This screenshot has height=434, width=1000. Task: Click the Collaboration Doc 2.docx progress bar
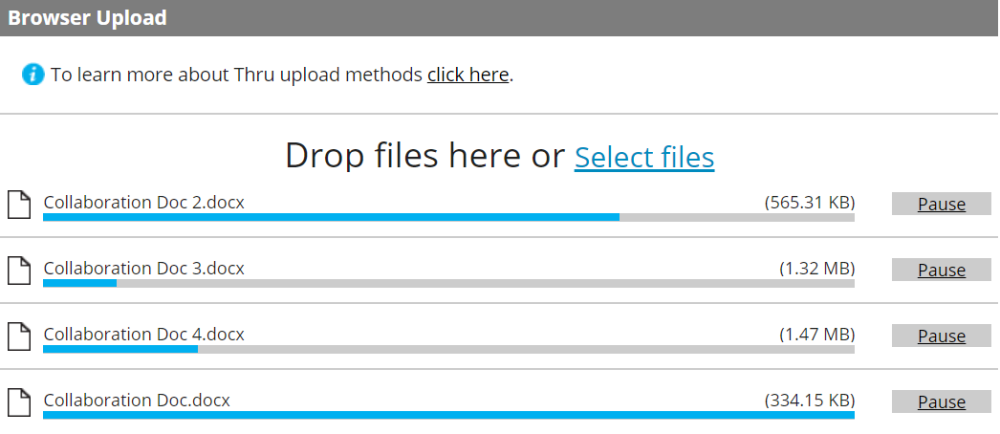click(448, 217)
